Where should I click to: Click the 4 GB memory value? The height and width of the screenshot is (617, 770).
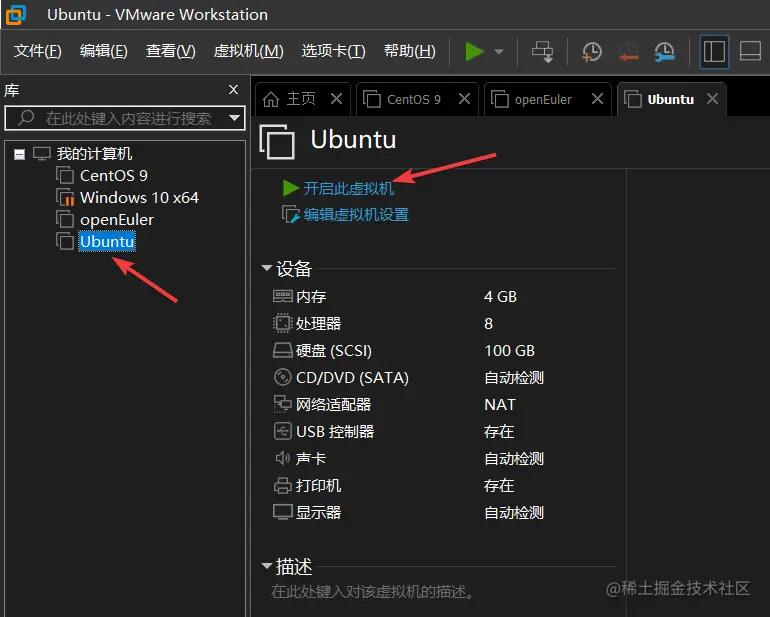click(500, 297)
